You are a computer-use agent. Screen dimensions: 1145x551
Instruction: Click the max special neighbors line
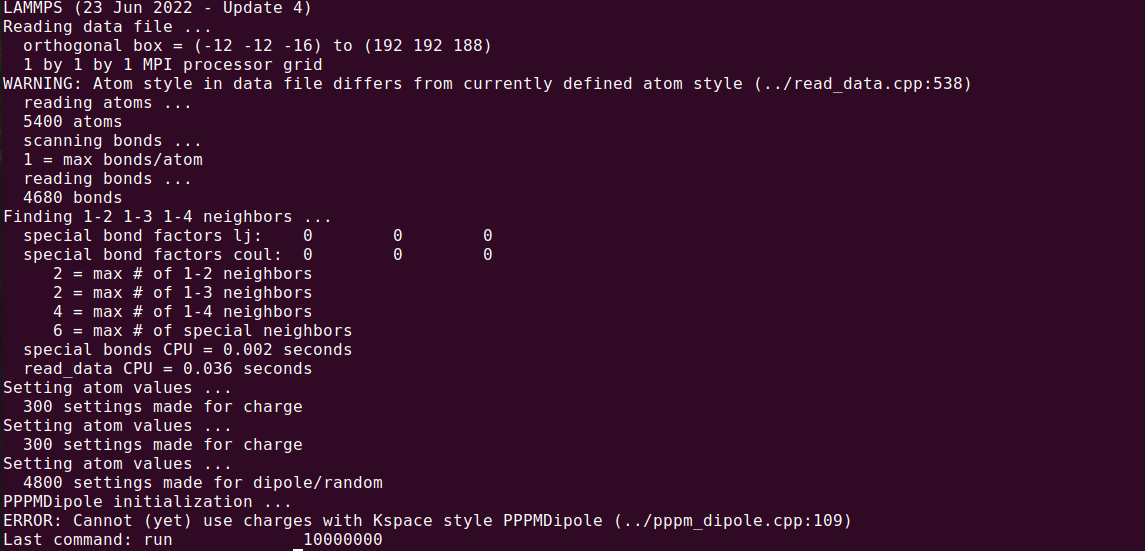[202, 331]
